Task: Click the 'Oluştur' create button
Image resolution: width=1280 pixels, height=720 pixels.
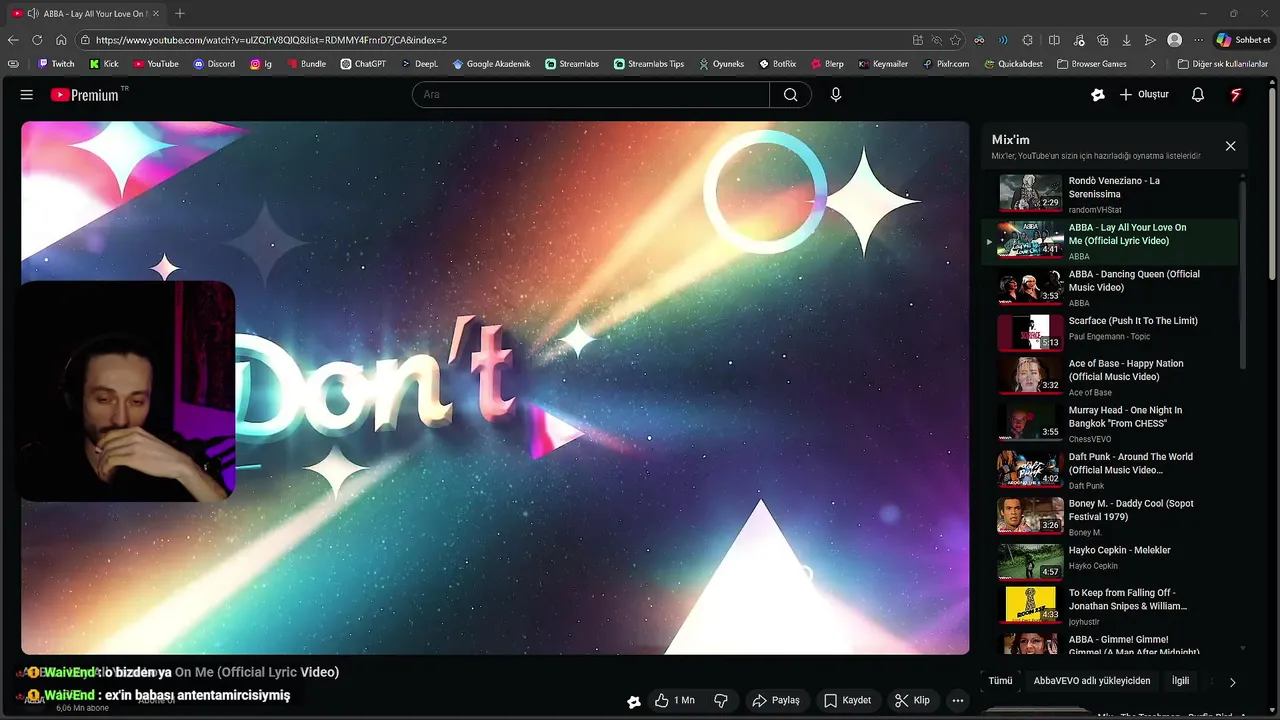Action: [1145, 95]
